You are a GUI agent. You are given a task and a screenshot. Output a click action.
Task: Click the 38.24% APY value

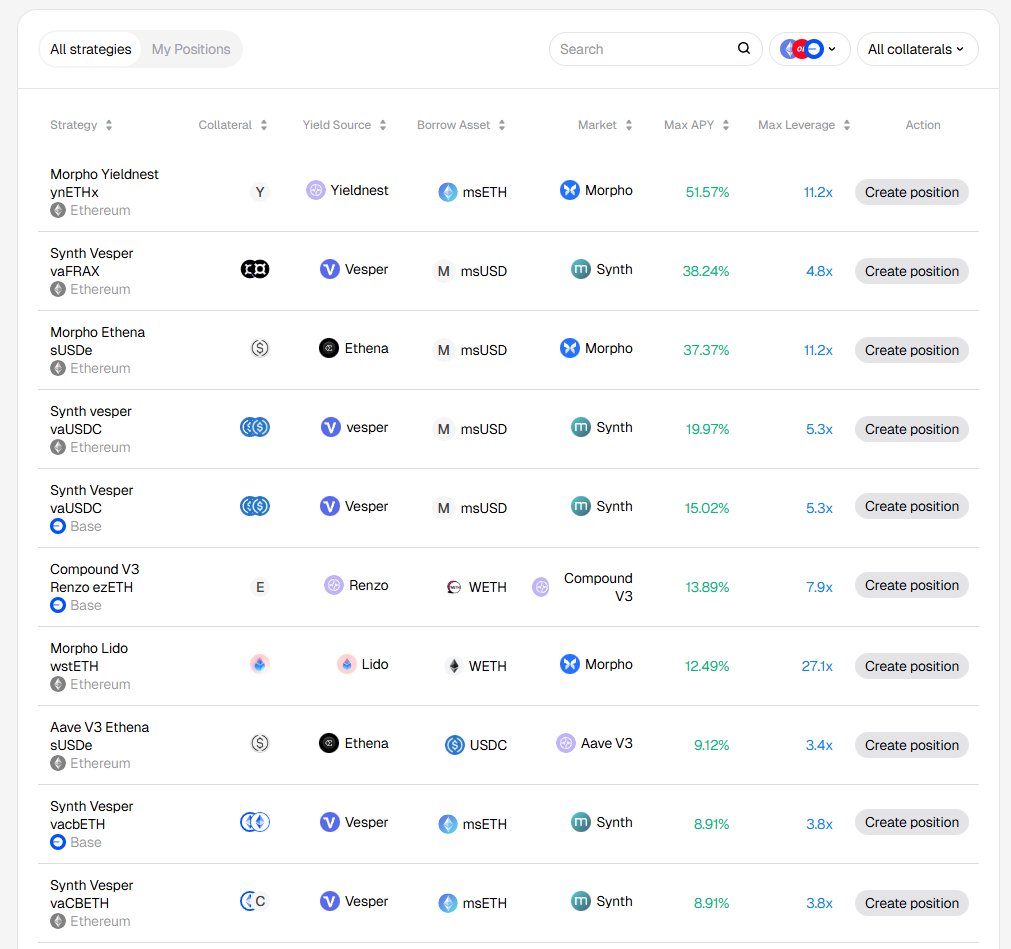705,271
